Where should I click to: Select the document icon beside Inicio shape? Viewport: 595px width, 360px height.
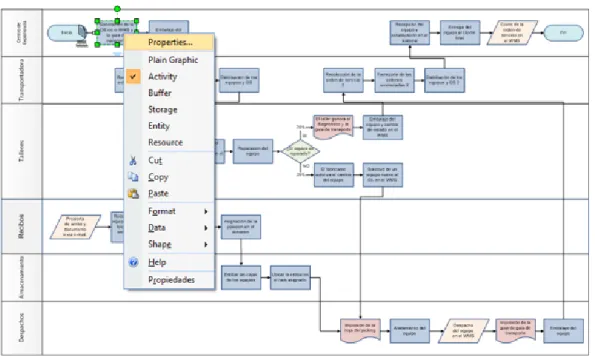pos(82,32)
